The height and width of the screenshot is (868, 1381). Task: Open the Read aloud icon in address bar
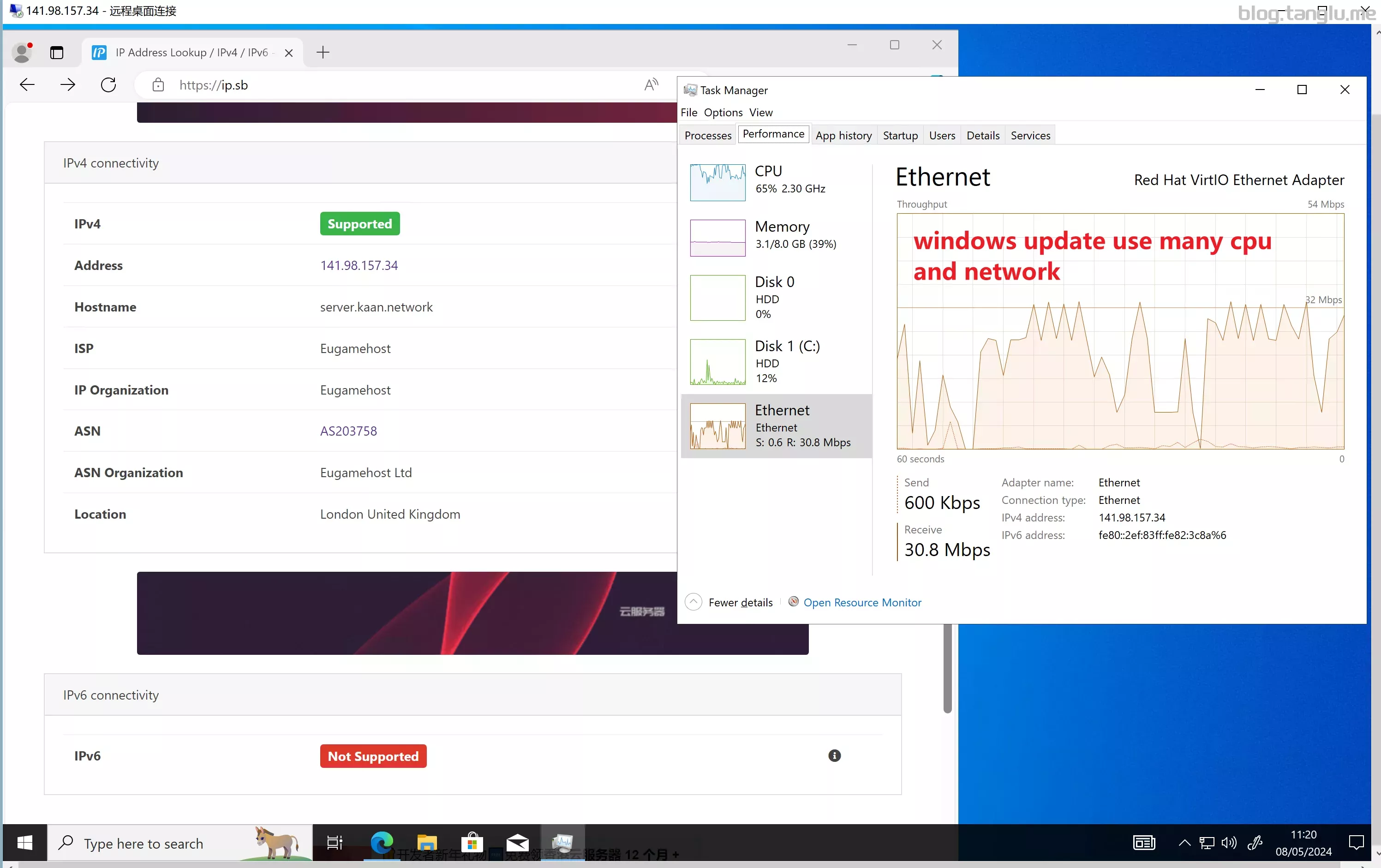[x=652, y=85]
